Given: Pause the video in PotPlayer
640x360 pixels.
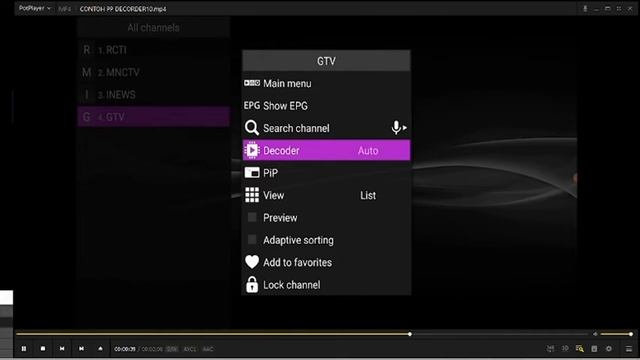Looking at the screenshot, I should 24,349.
